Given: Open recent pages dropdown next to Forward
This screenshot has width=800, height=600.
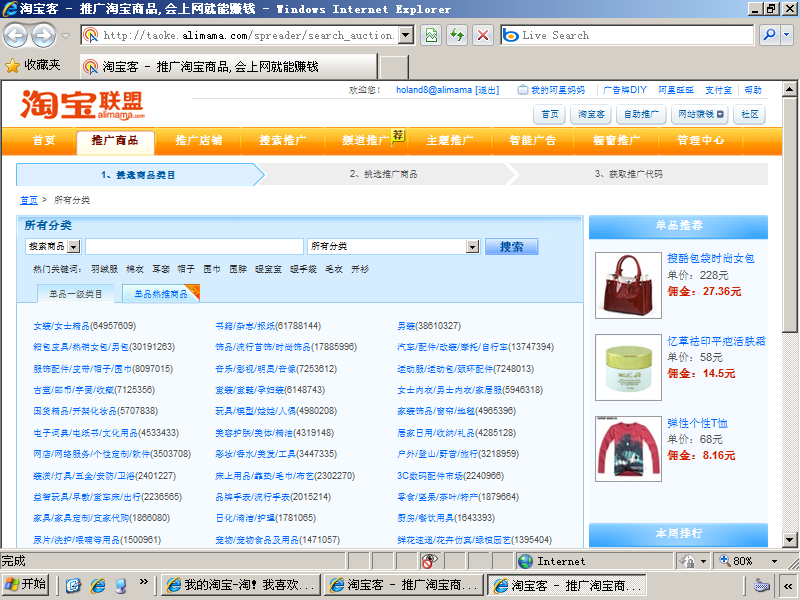Looking at the screenshot, I should (x=65, y=36).
